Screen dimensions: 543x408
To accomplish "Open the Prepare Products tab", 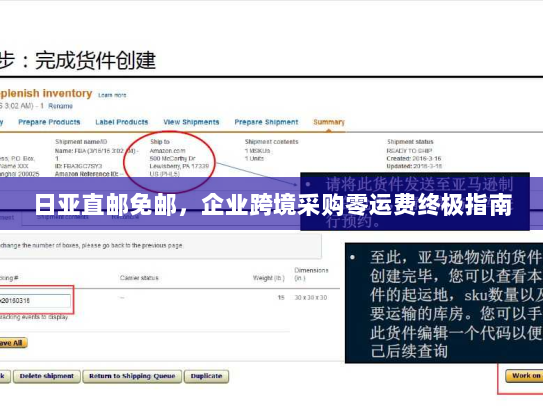I will click(x=49, y=122).
